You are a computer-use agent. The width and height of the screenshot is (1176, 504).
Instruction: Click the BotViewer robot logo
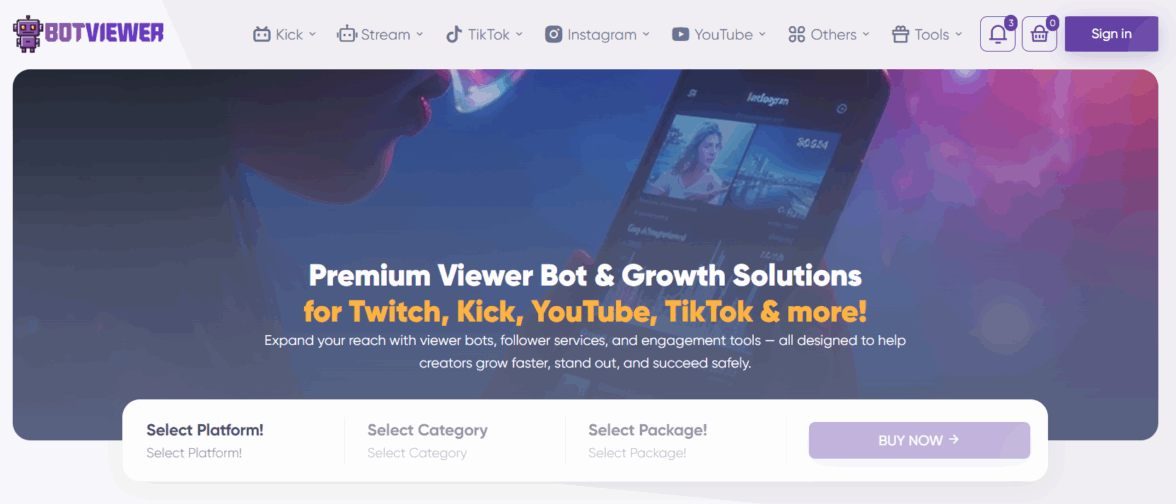click(x=29, y=34)
